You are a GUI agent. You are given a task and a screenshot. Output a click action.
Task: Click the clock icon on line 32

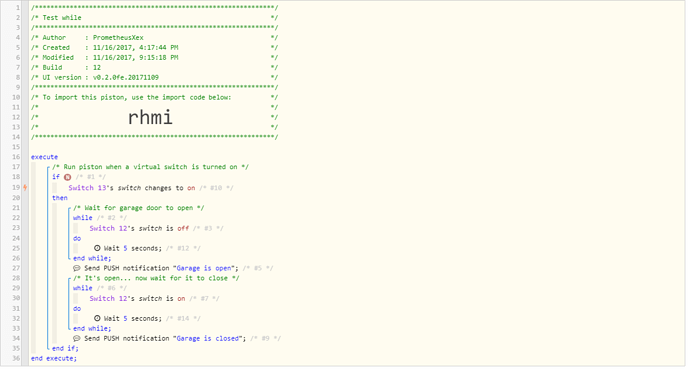[x=97, y=318]
